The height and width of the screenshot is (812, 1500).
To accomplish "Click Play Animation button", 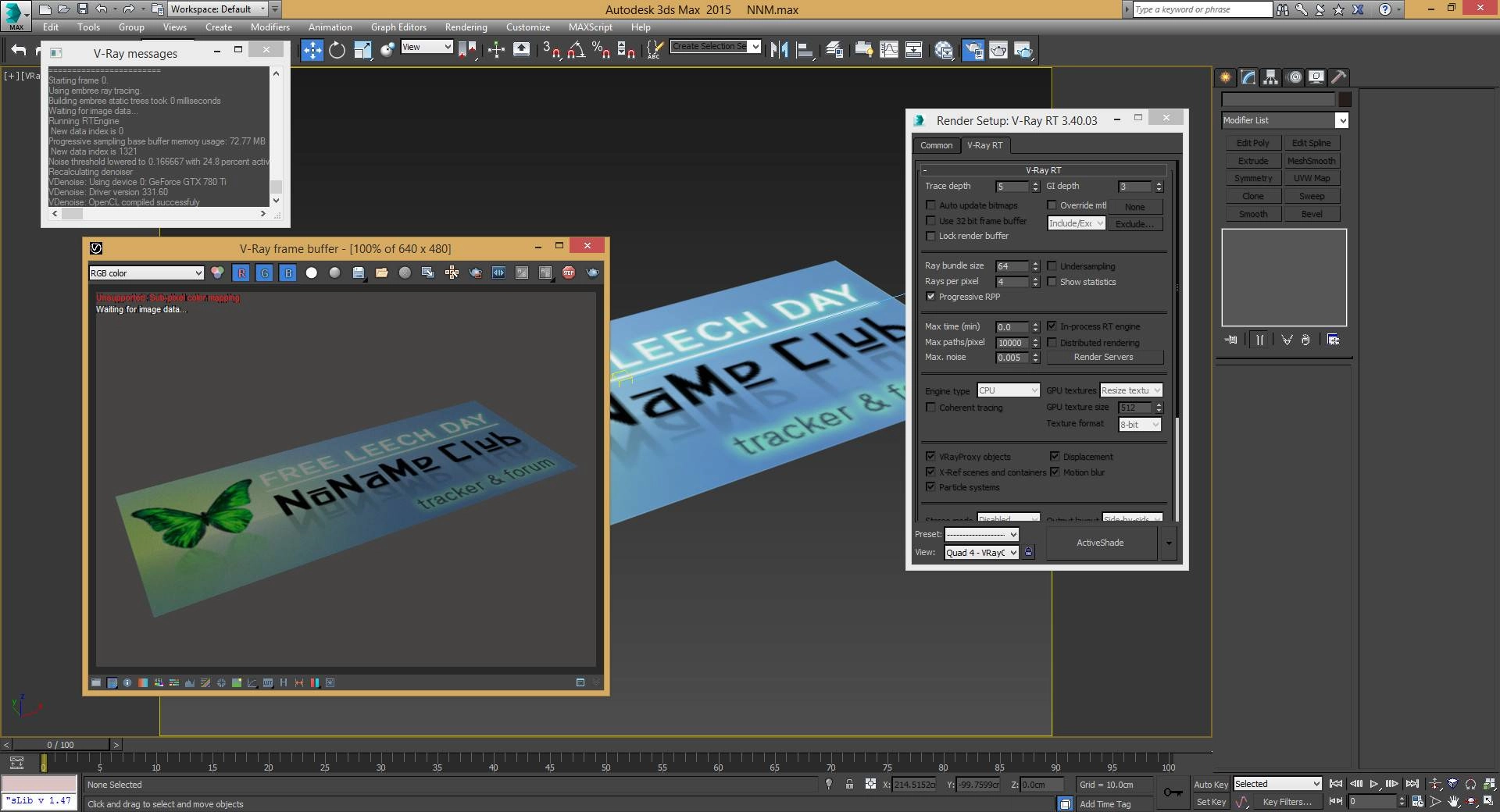I will click(1374, 784).
